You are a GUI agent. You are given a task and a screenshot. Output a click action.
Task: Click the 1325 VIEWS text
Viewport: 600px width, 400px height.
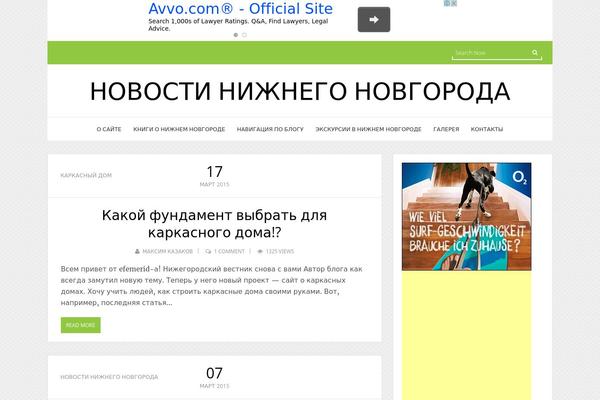280,251
